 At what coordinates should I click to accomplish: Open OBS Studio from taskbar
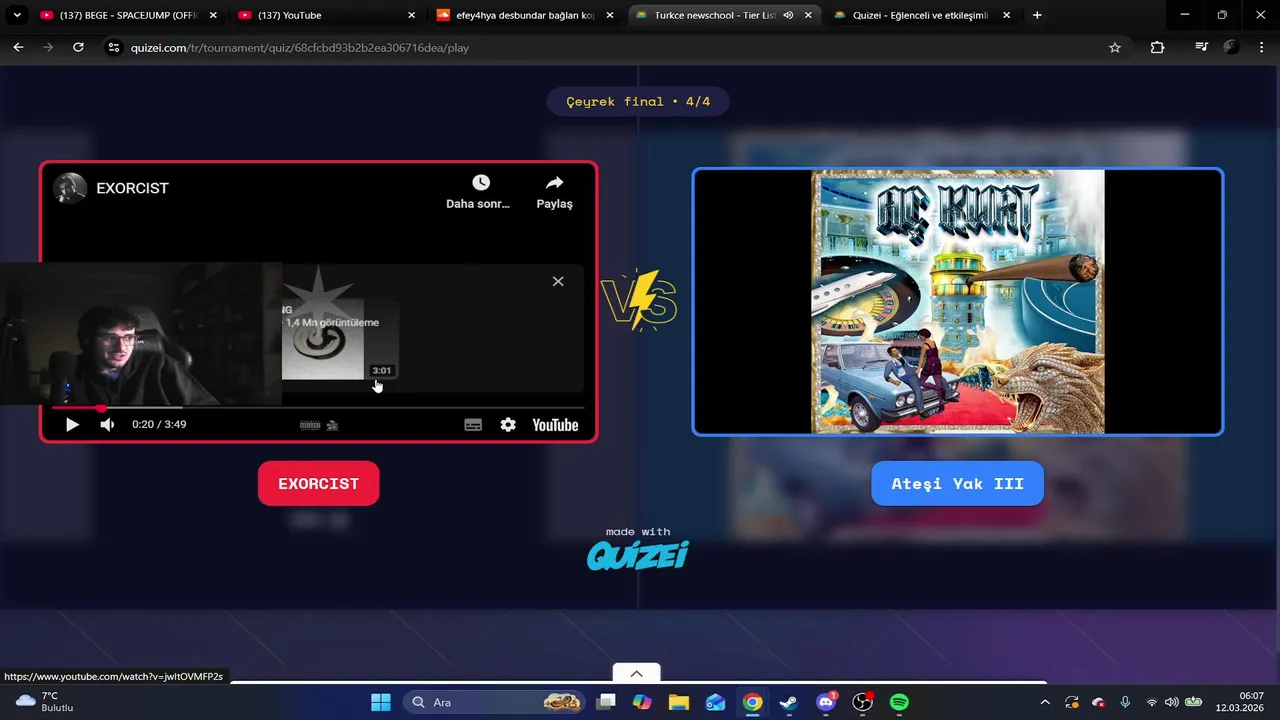pyautogui.click(x=862, y=702)
